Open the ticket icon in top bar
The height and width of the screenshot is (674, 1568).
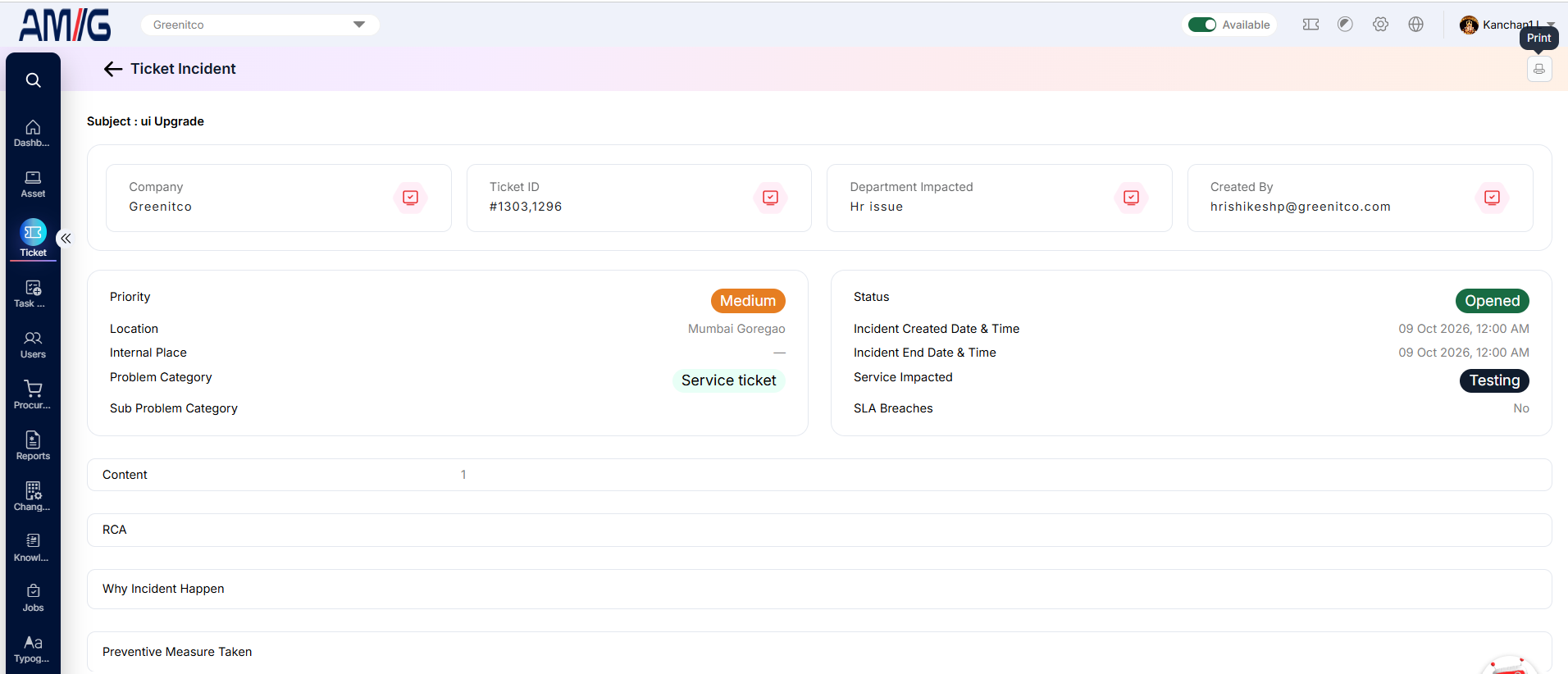[x=1310, y=25]
